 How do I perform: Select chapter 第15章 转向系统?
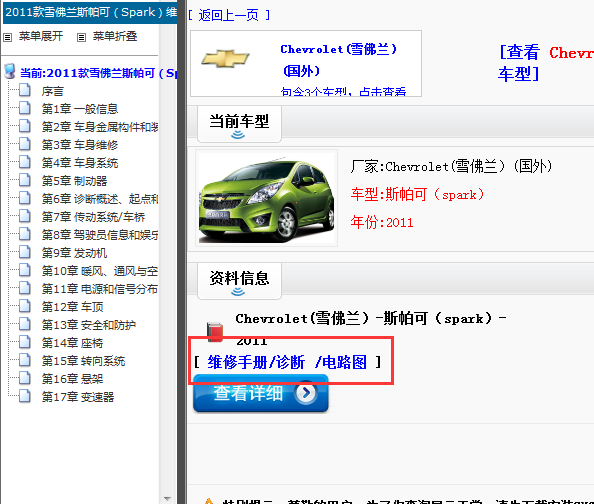tap(83, 361)
